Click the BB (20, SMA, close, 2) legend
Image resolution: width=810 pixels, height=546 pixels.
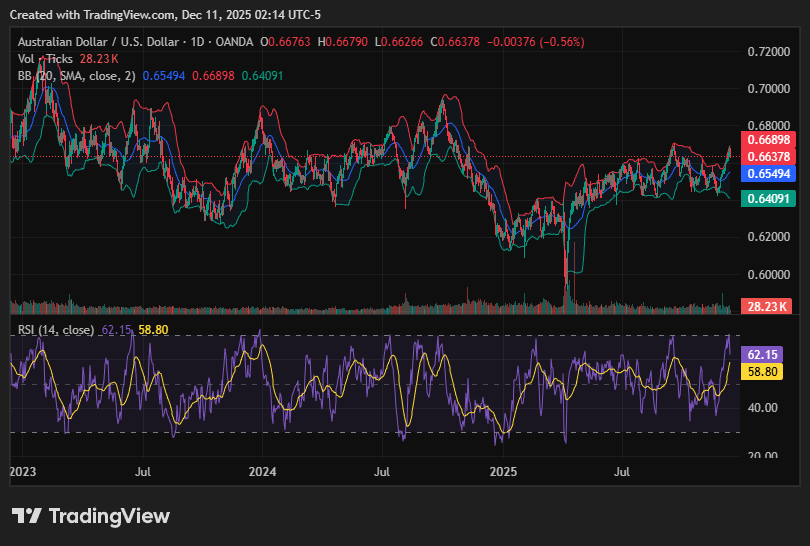click(x=74, y=76)
